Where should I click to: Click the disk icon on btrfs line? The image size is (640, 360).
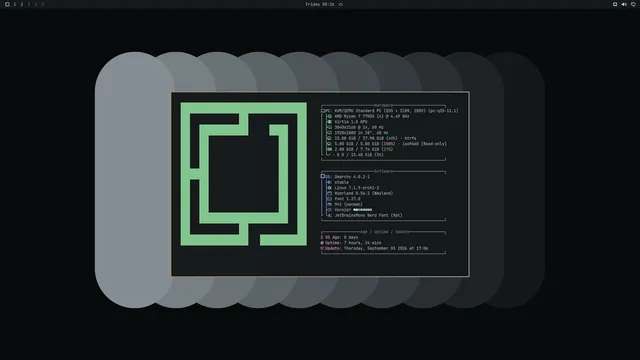(329, 138)
